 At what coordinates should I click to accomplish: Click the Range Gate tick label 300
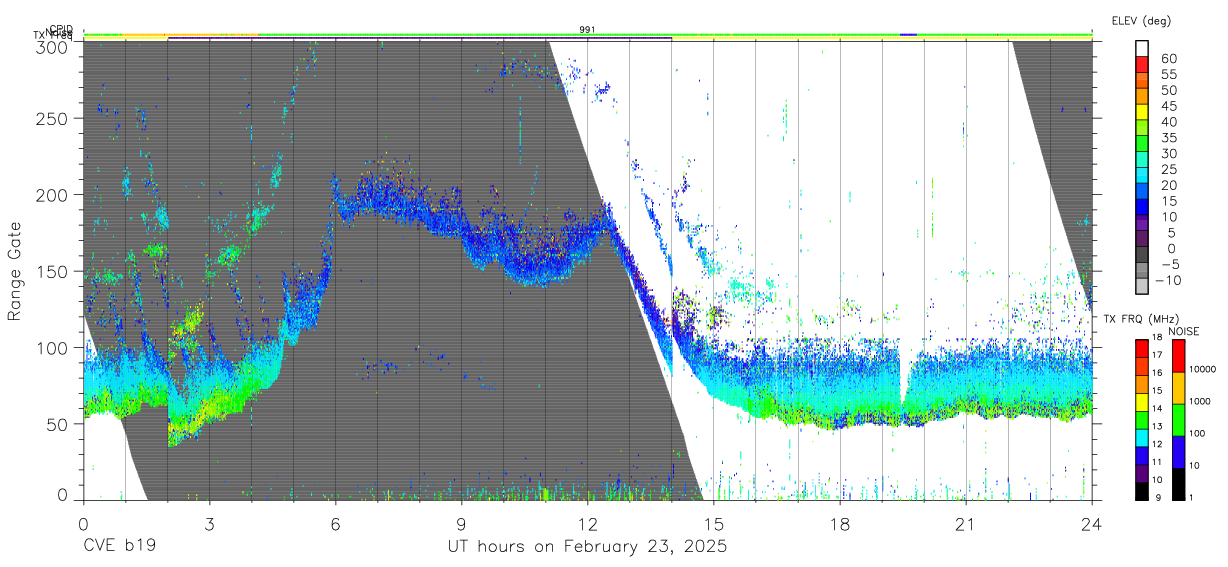coord(51,47)
